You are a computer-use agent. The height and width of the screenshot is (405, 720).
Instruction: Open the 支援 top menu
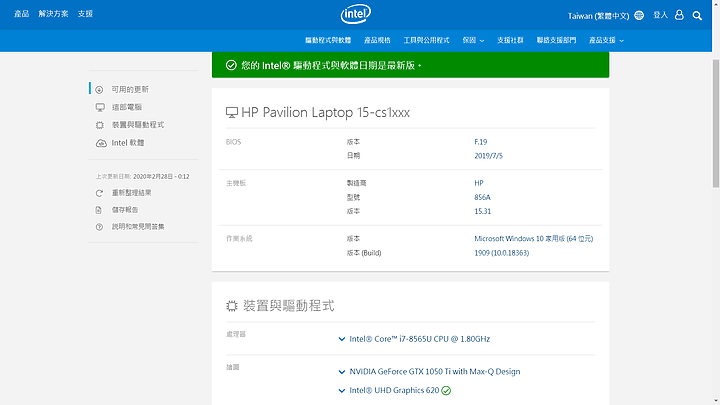(x=85, y=14)
